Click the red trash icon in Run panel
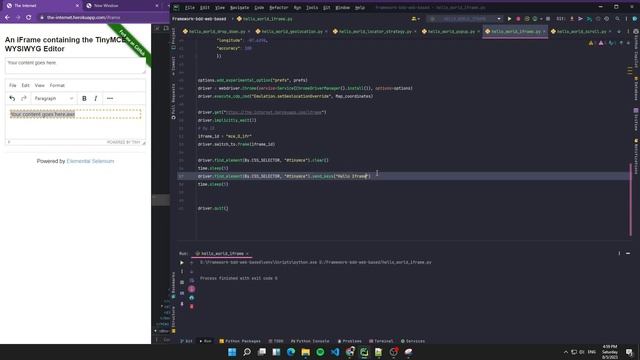This screenshot has height=360, width=640. 191,307
